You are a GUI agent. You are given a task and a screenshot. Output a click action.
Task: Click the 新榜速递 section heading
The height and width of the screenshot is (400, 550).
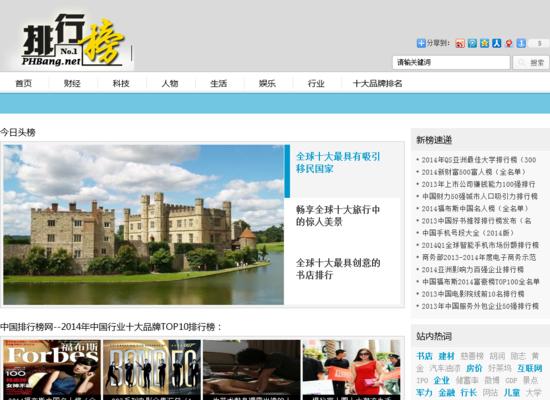(434, 140)
